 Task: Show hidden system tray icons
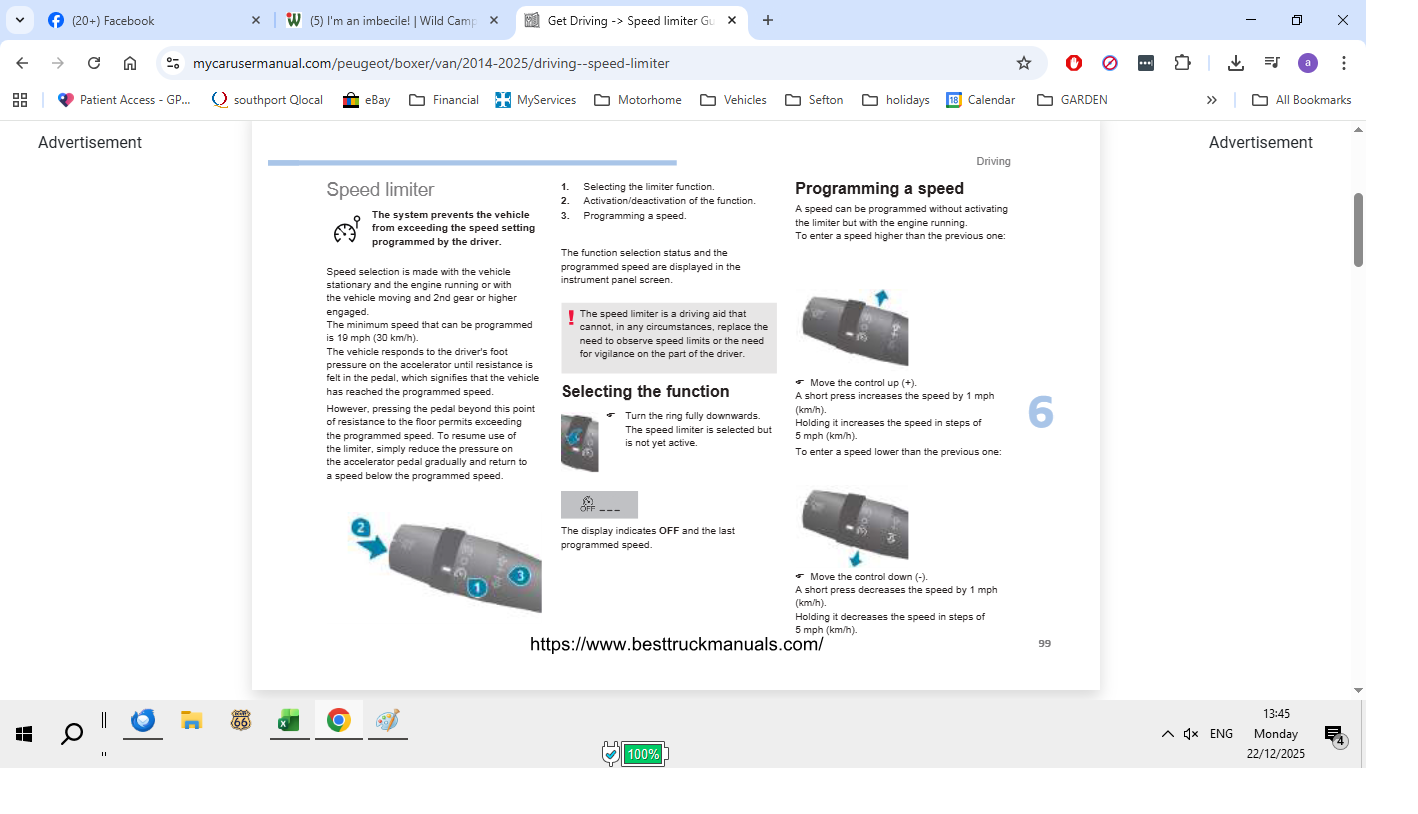point(1167,734)
